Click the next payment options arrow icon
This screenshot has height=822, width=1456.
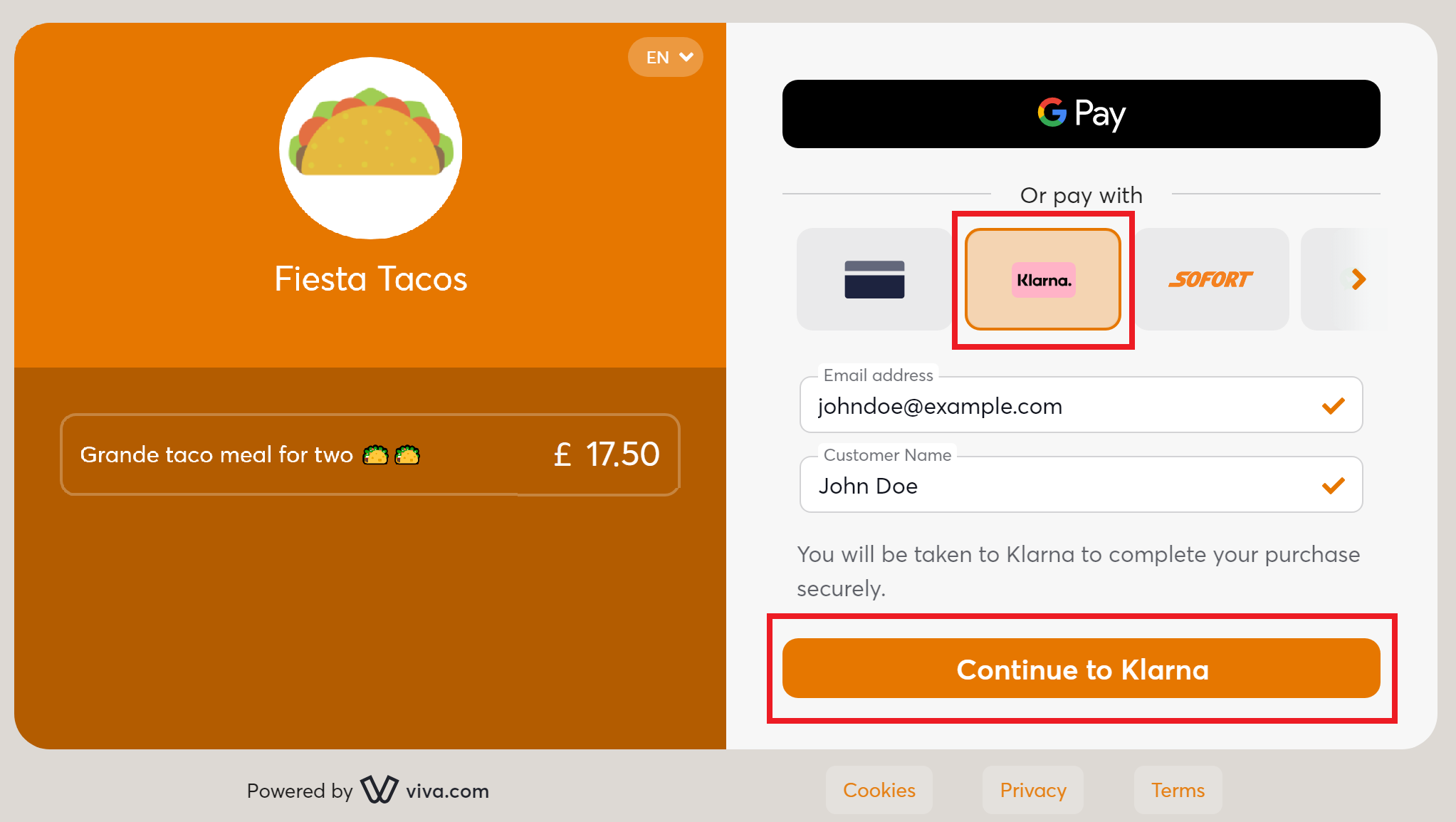(x=1357, y=279)
